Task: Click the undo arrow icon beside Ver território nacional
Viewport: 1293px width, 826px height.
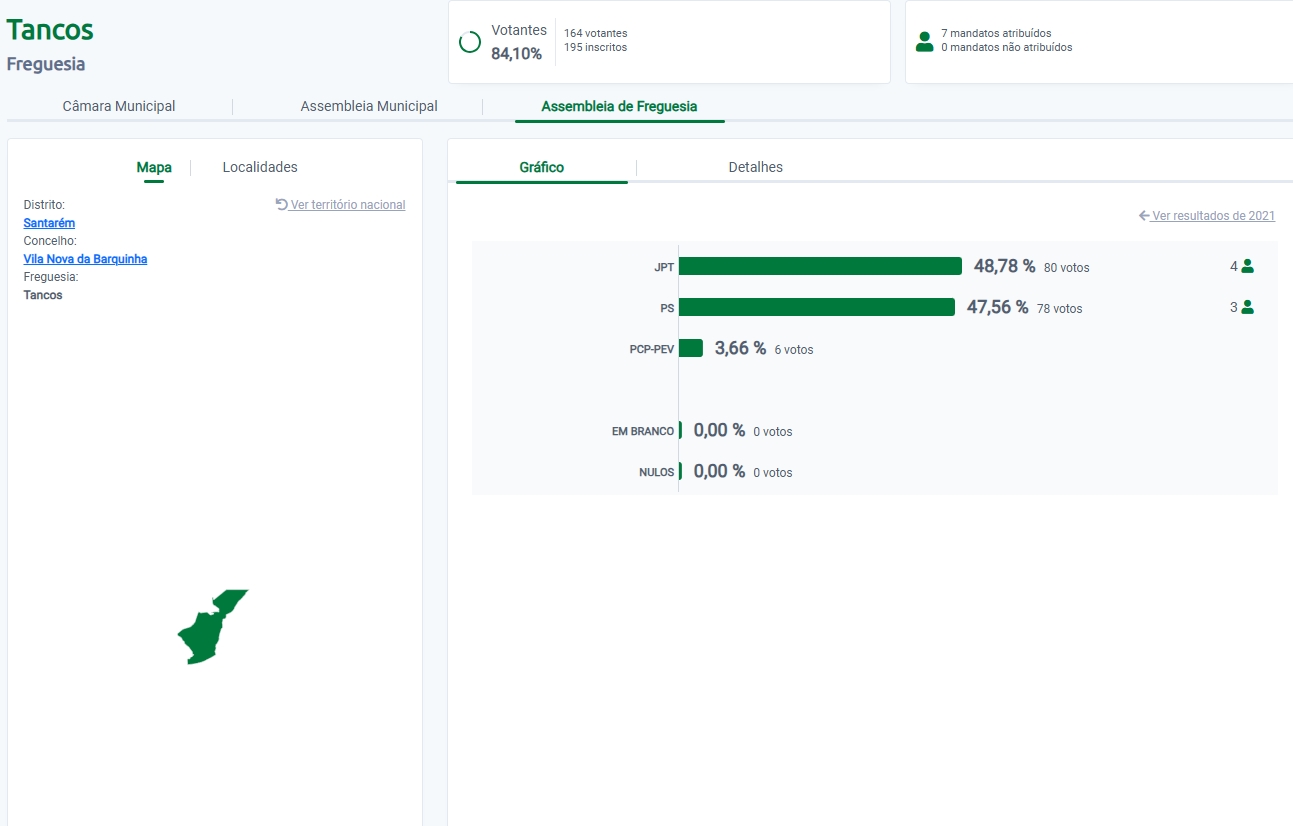Action: pyautogui.click(x=281, y=204)
